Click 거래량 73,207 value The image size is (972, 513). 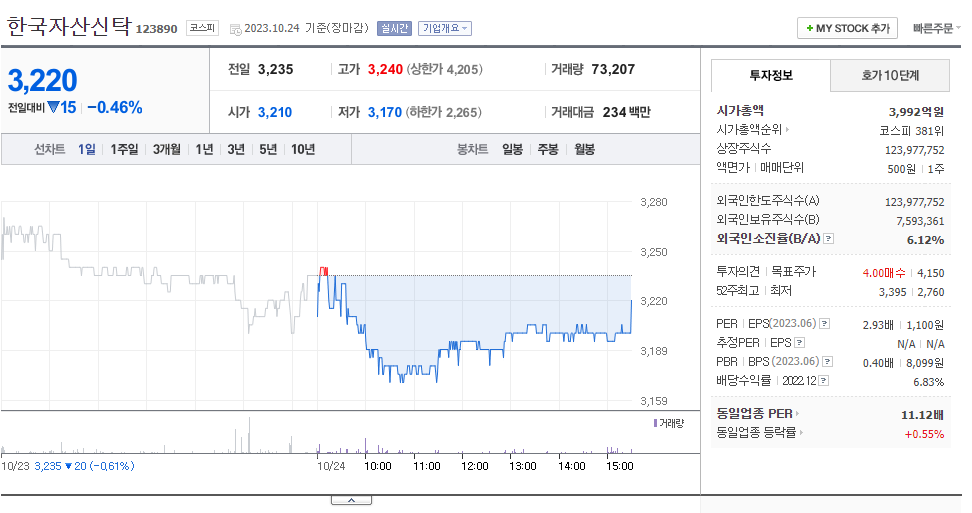click(x=613, y=69)
